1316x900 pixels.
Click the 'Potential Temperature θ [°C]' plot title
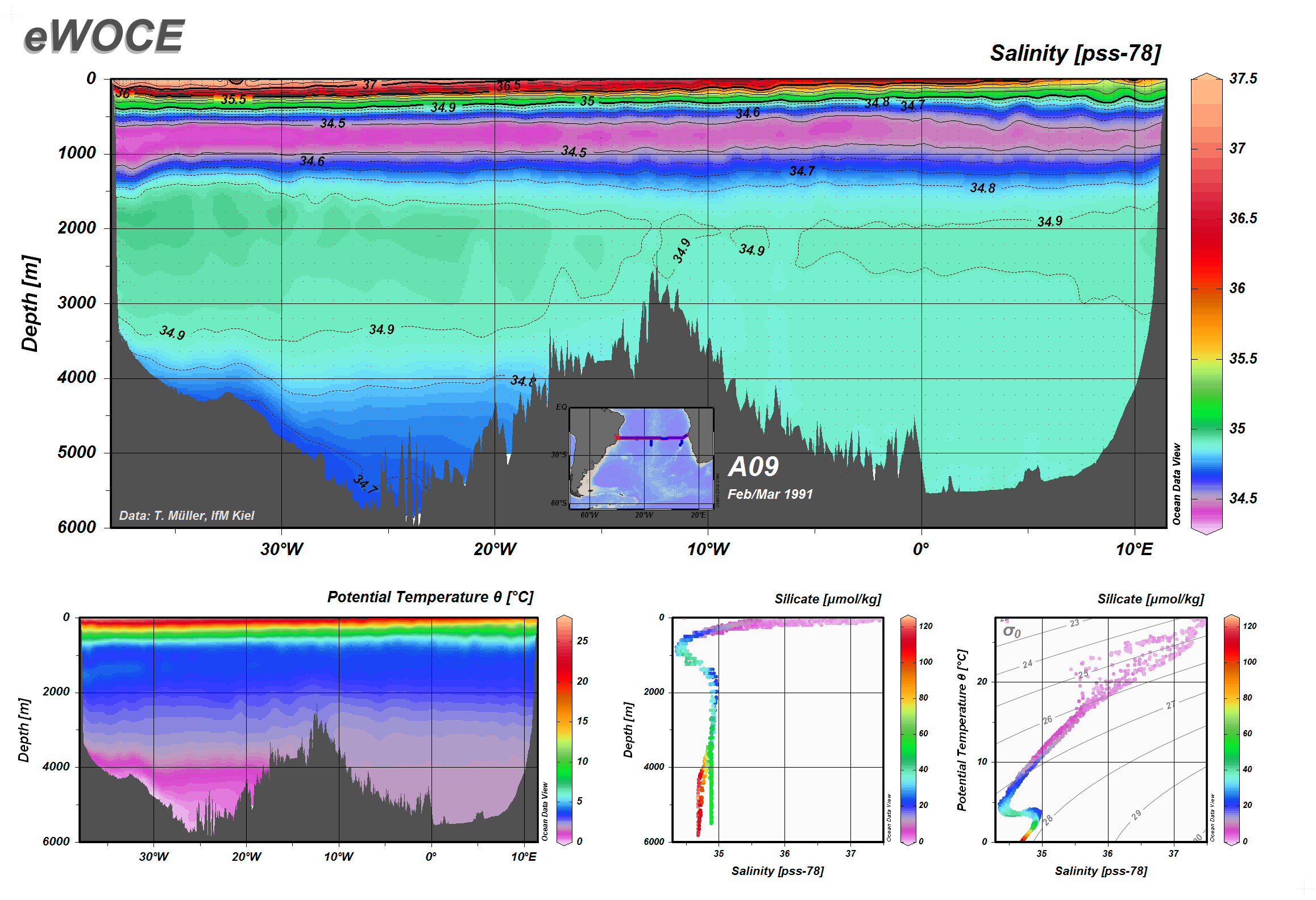pyautogui.click(x=430, y=597)
